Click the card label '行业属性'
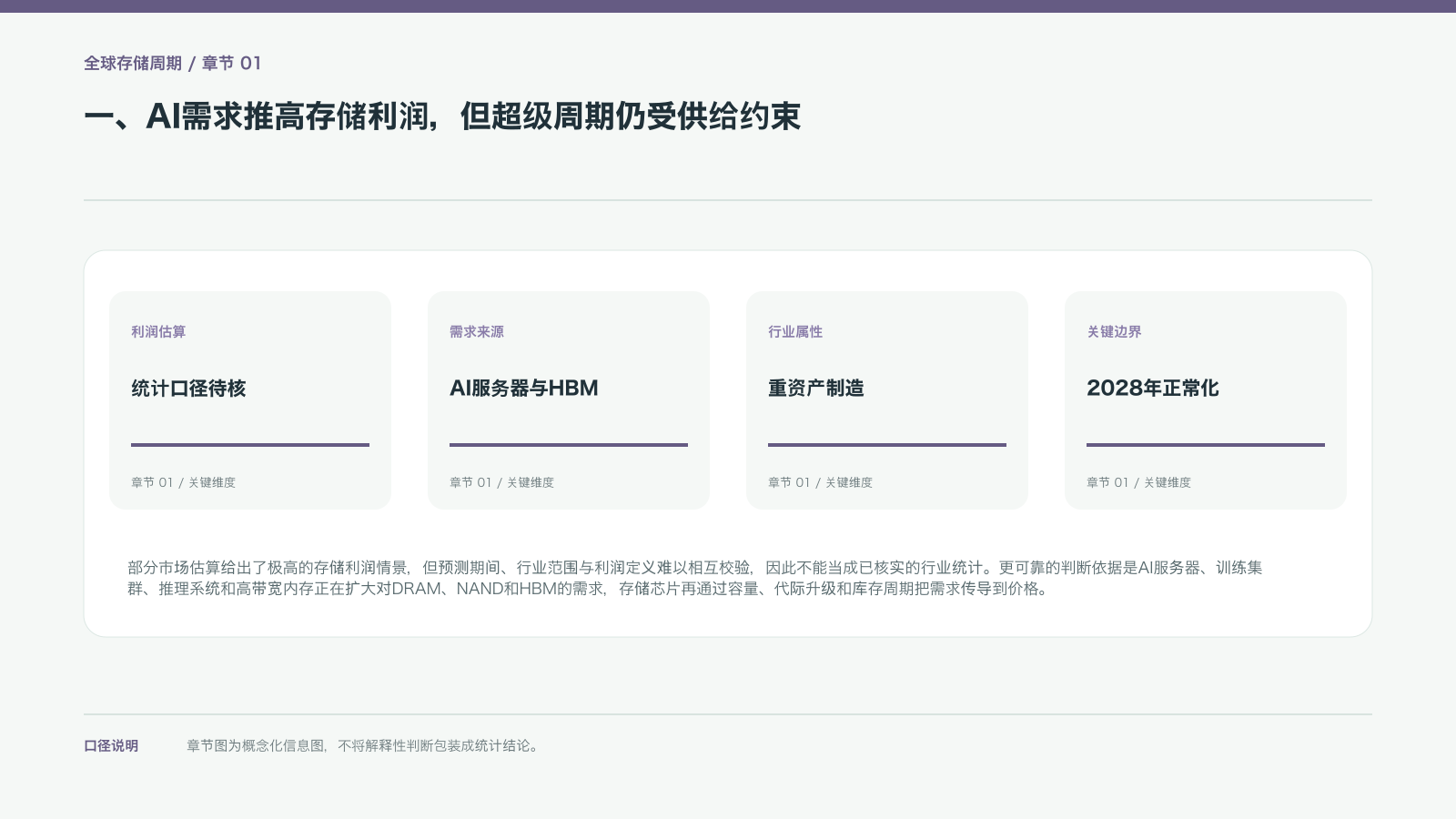 point(795,332)
